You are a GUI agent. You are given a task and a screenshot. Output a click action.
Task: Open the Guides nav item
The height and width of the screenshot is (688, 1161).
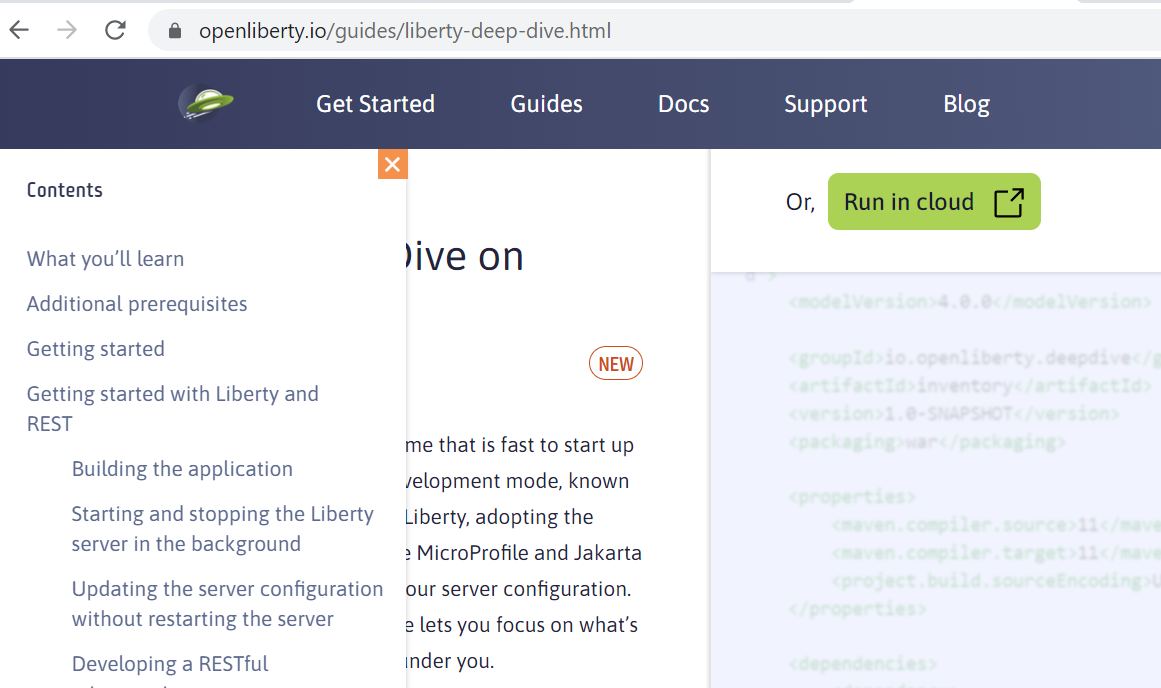(546, 104)
